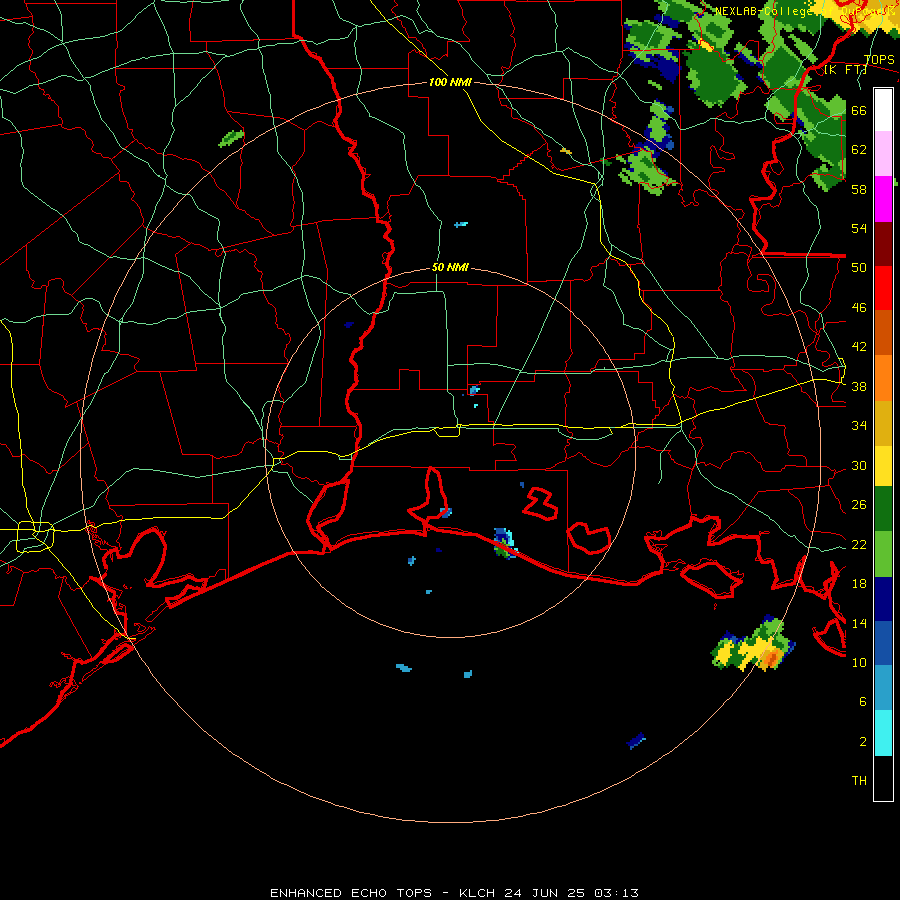
Task: Click the "66" legend value
Action: (859, 110)
